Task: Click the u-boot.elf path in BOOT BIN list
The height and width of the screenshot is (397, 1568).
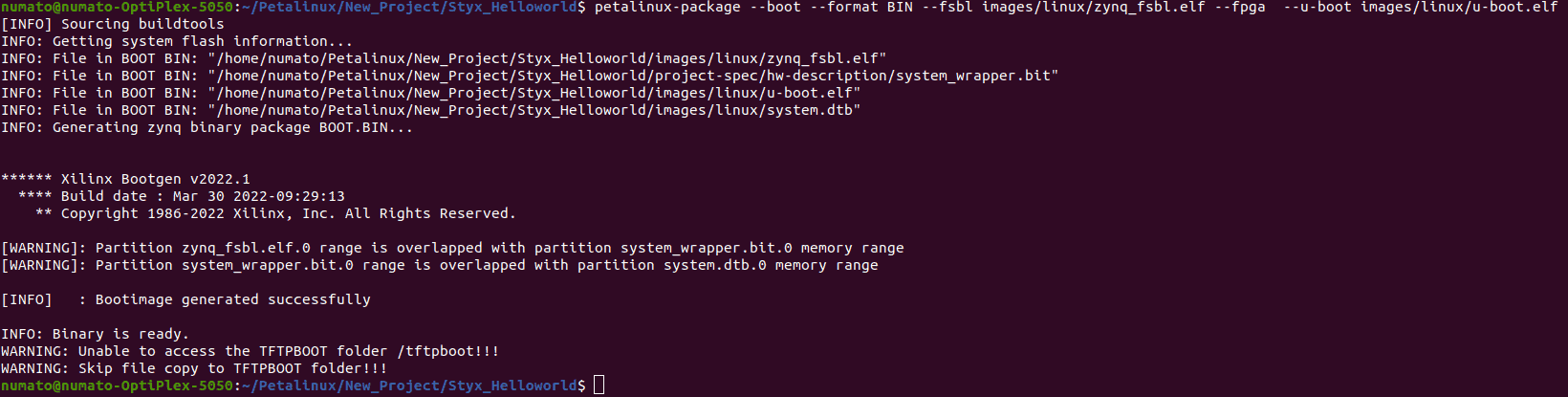Action: point(534,93)
